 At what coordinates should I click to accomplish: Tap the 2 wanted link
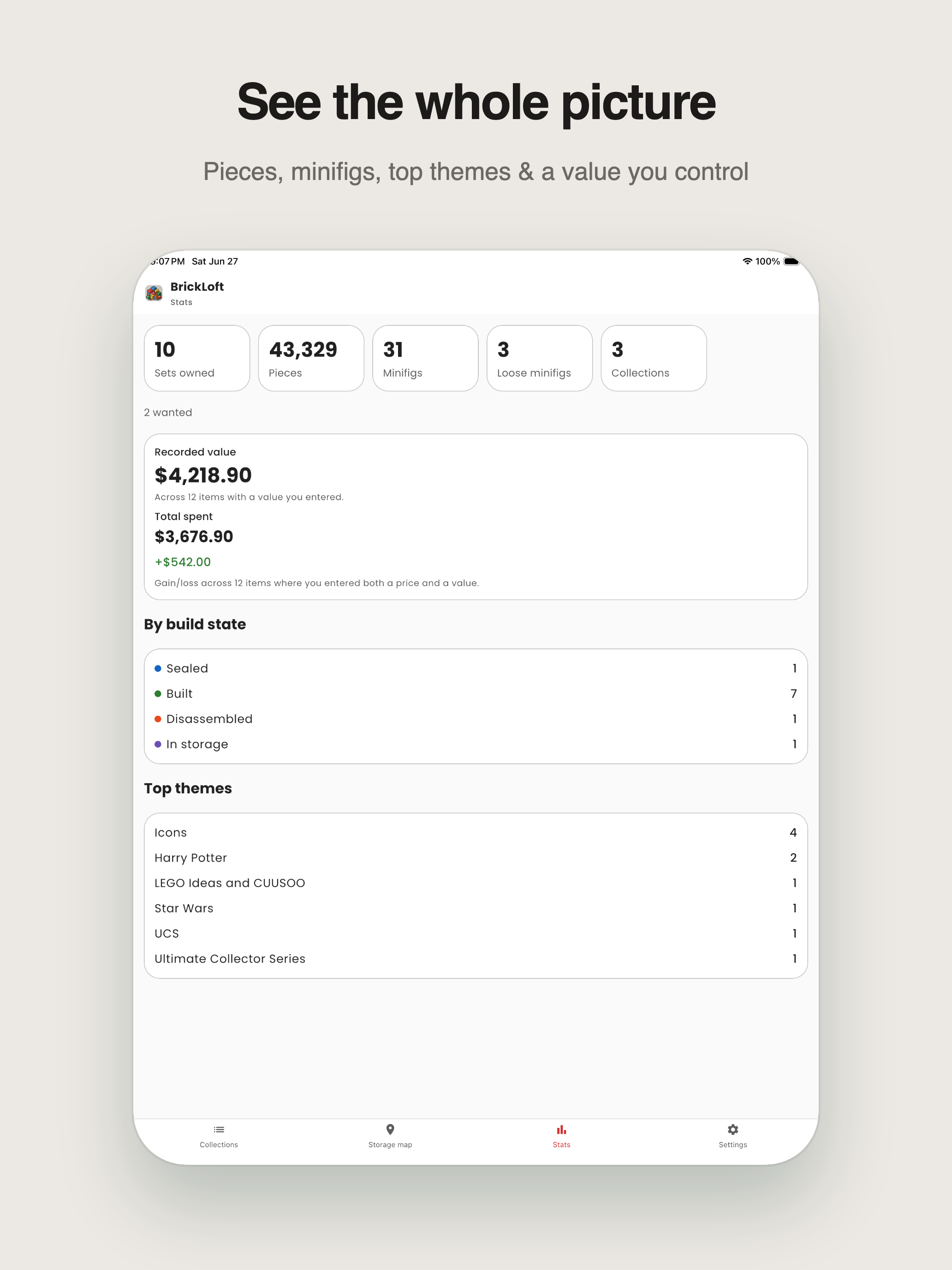(x=168, y=412)
